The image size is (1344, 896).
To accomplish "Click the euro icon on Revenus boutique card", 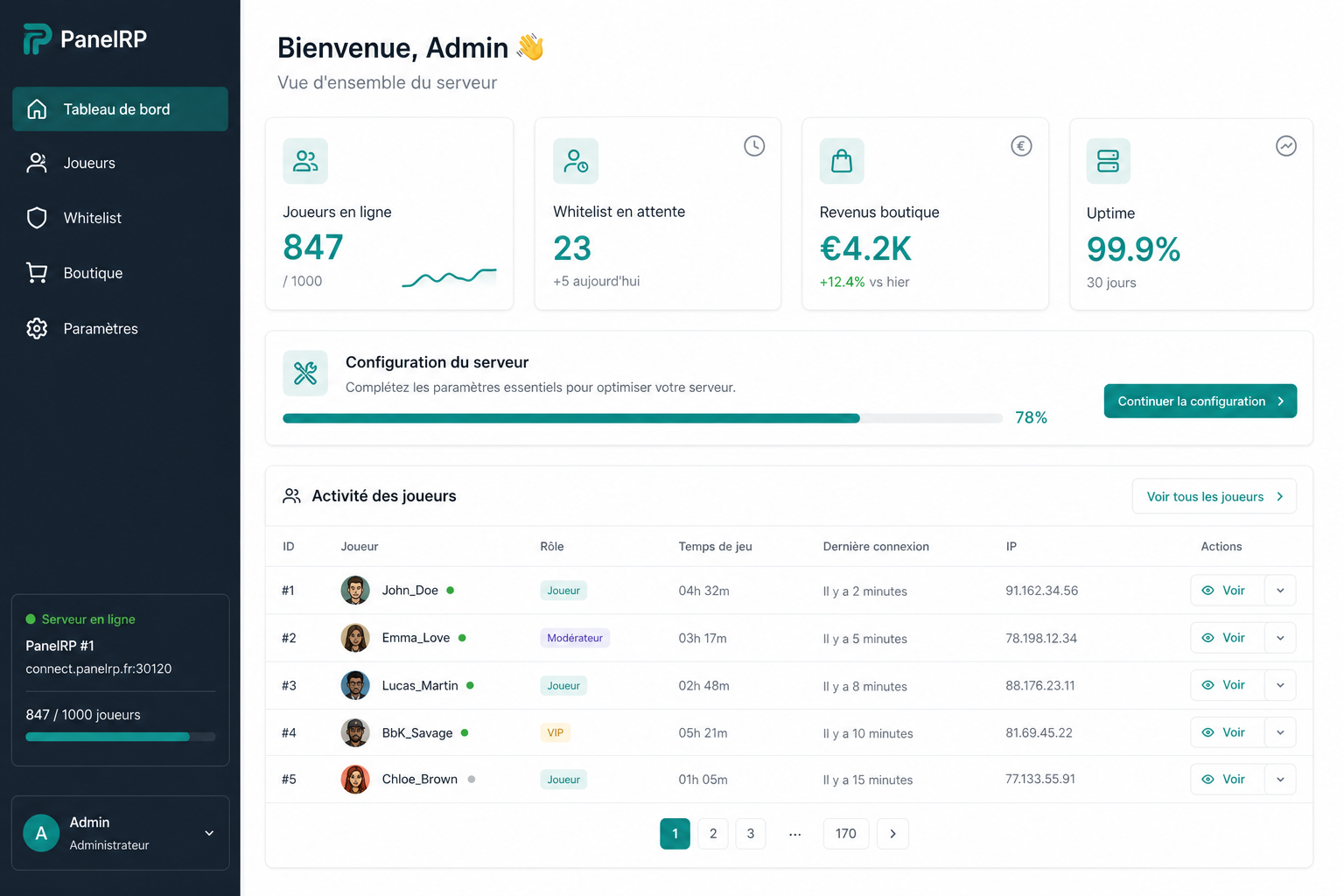I will [x=1021, y=146].
